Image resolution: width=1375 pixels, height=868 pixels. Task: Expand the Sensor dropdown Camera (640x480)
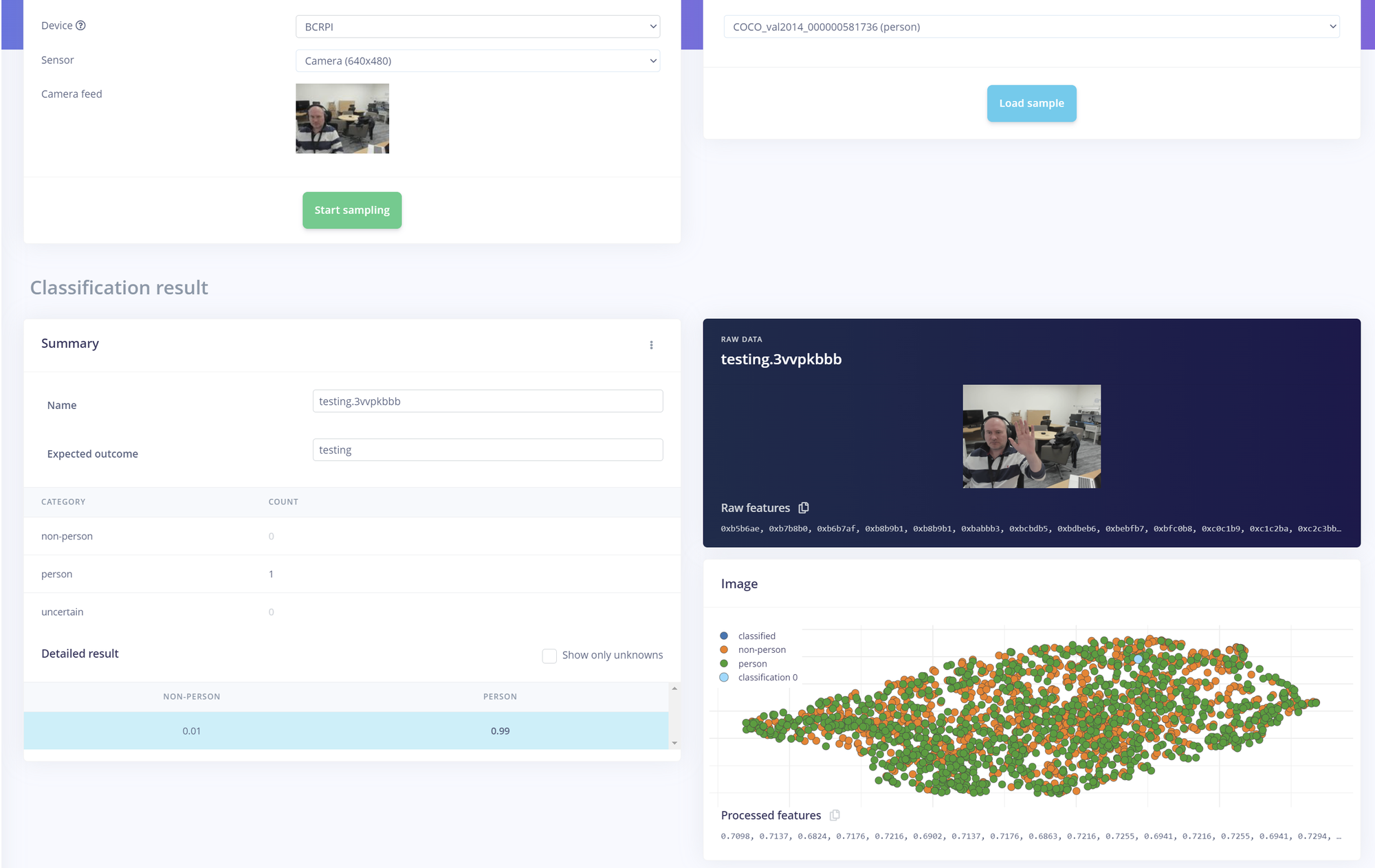pos(477,61)
